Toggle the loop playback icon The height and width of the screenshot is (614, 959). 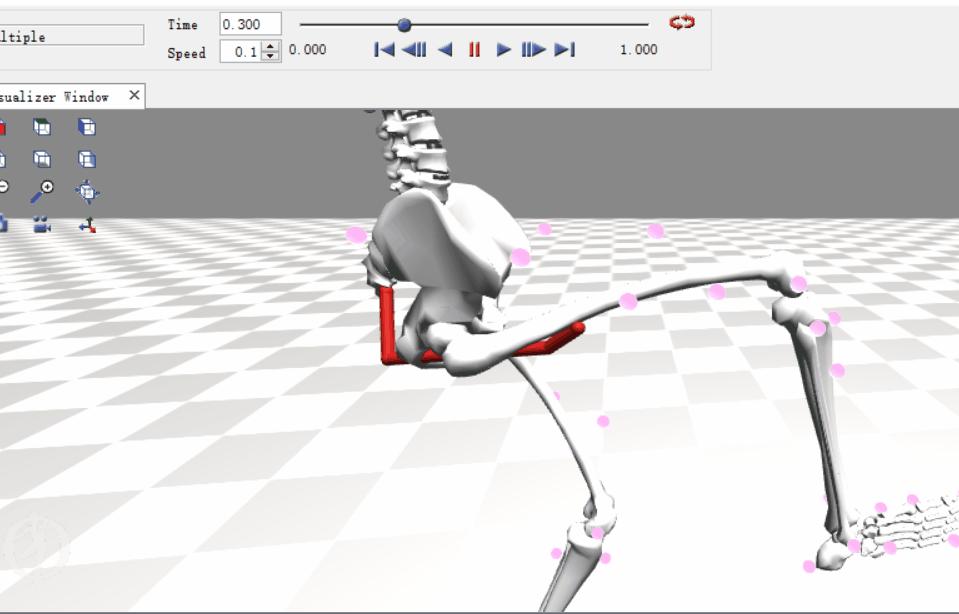pos(680,22)
